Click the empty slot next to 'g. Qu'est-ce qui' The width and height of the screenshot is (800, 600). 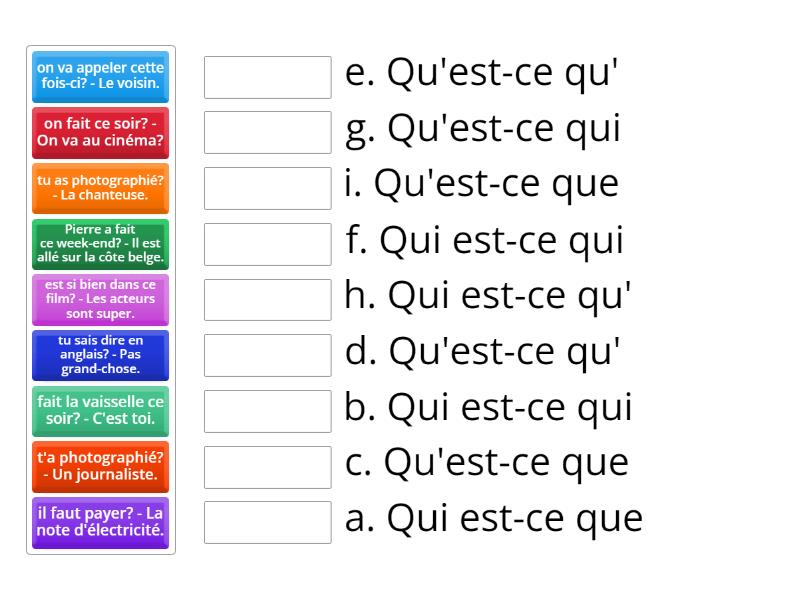point(268,132)
